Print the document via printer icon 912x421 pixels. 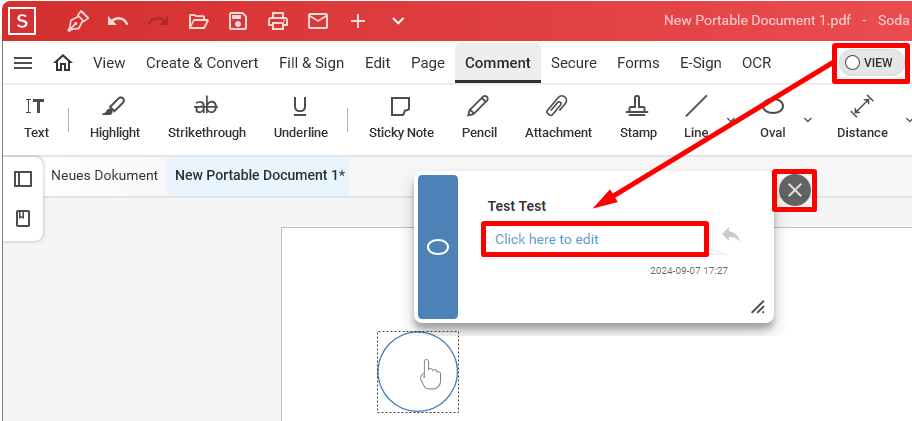tap(278, 22)
